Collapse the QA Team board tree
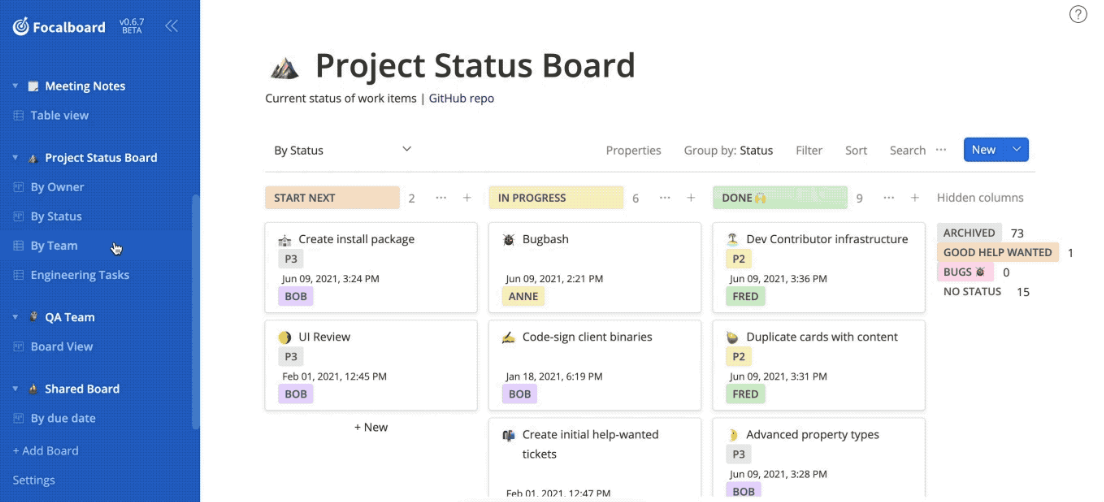Viewport: 1104px width, 502px height. click(x=15, y=317)
